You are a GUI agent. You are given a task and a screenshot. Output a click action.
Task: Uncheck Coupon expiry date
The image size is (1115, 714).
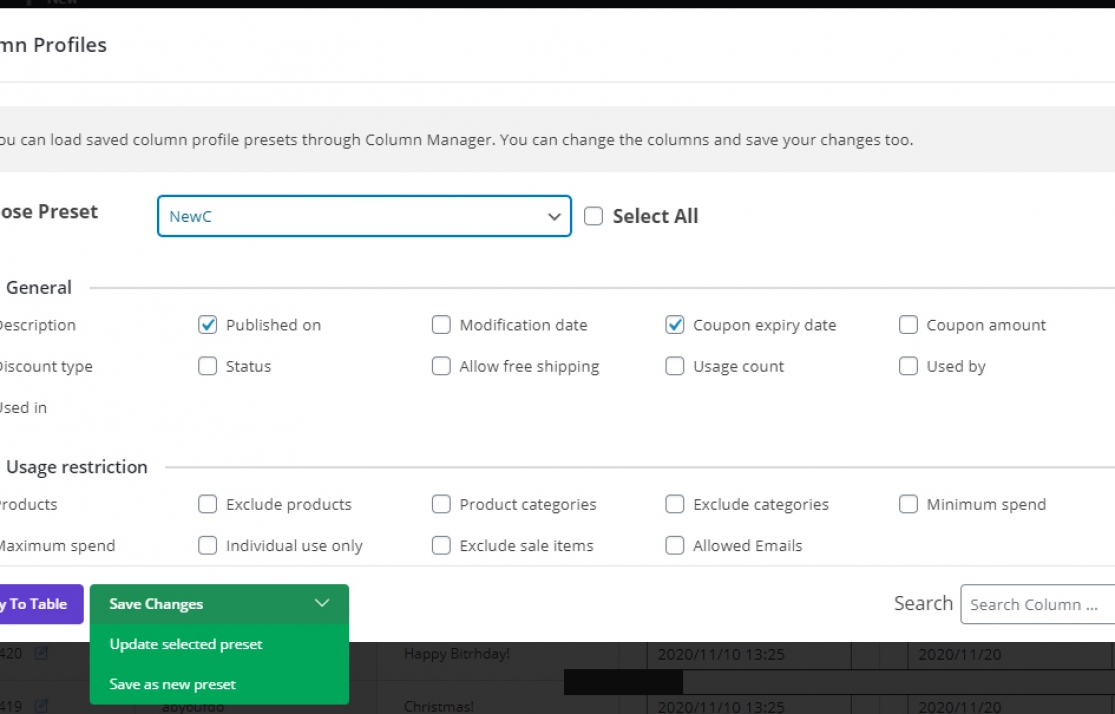tap(675, 324)
